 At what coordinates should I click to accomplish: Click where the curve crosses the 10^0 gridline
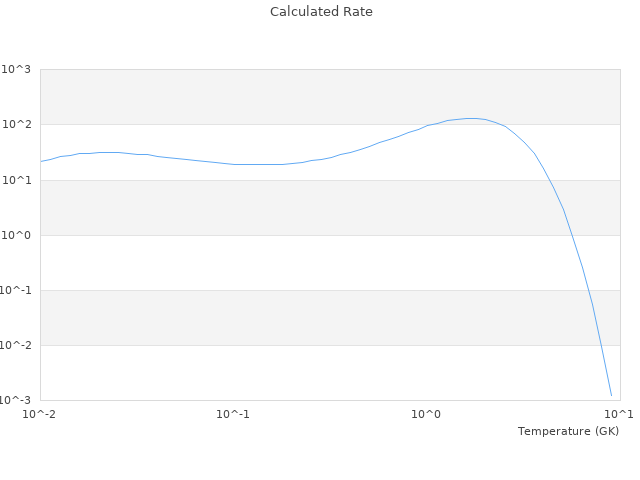tap(571, 235)
